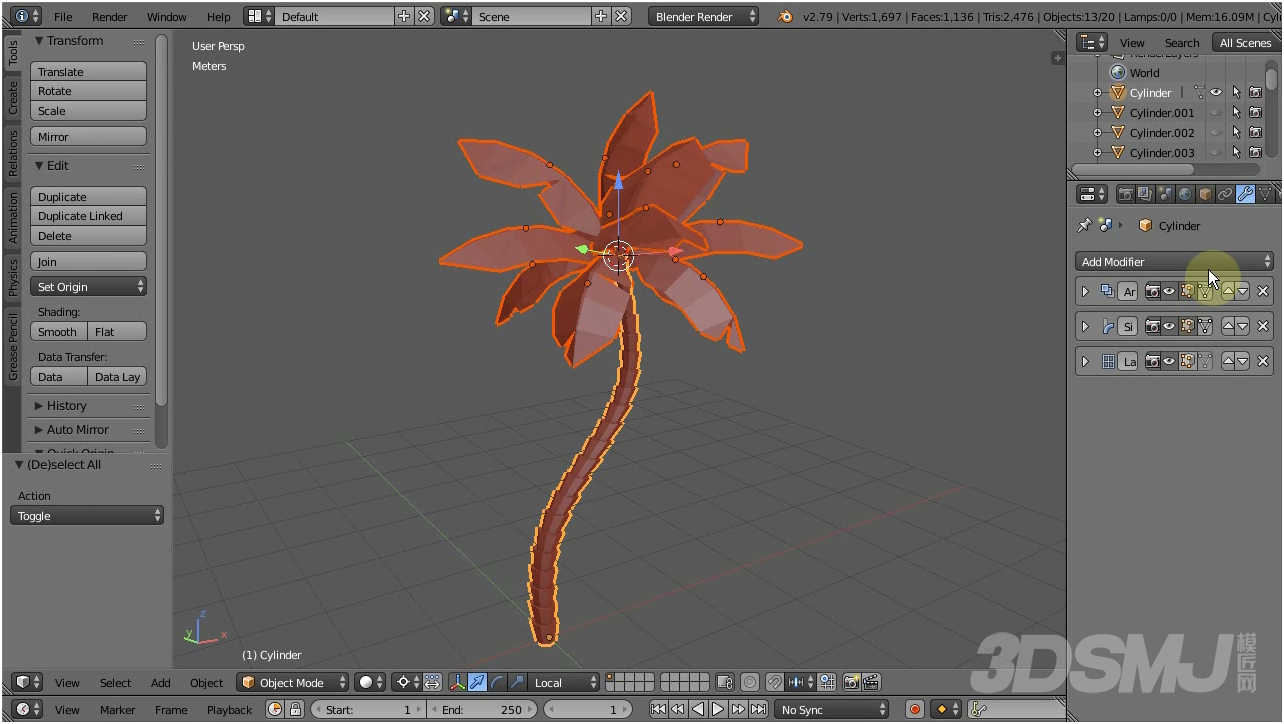
Task: Enable translate manipulator arrow icon
Action: [x=477, y=683]
